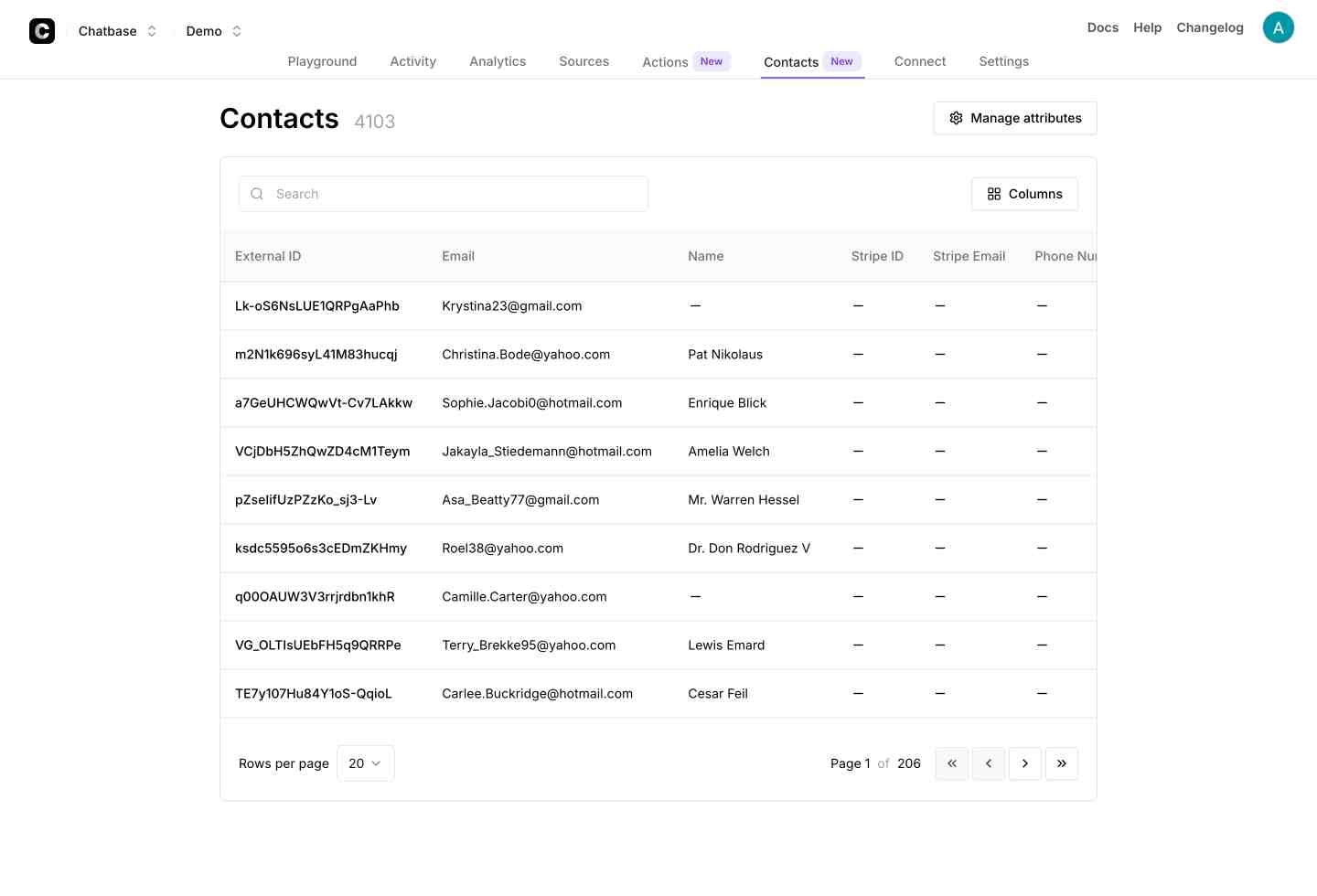
Task: Click email Asa_Beatty77@gmail.com
Action: 520,499
